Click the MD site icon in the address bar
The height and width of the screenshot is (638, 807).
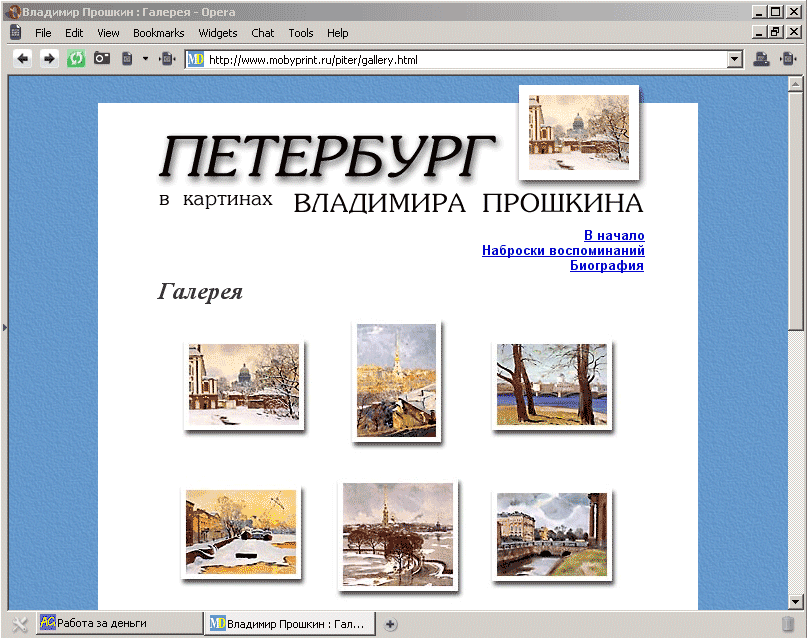click(196, 60)
